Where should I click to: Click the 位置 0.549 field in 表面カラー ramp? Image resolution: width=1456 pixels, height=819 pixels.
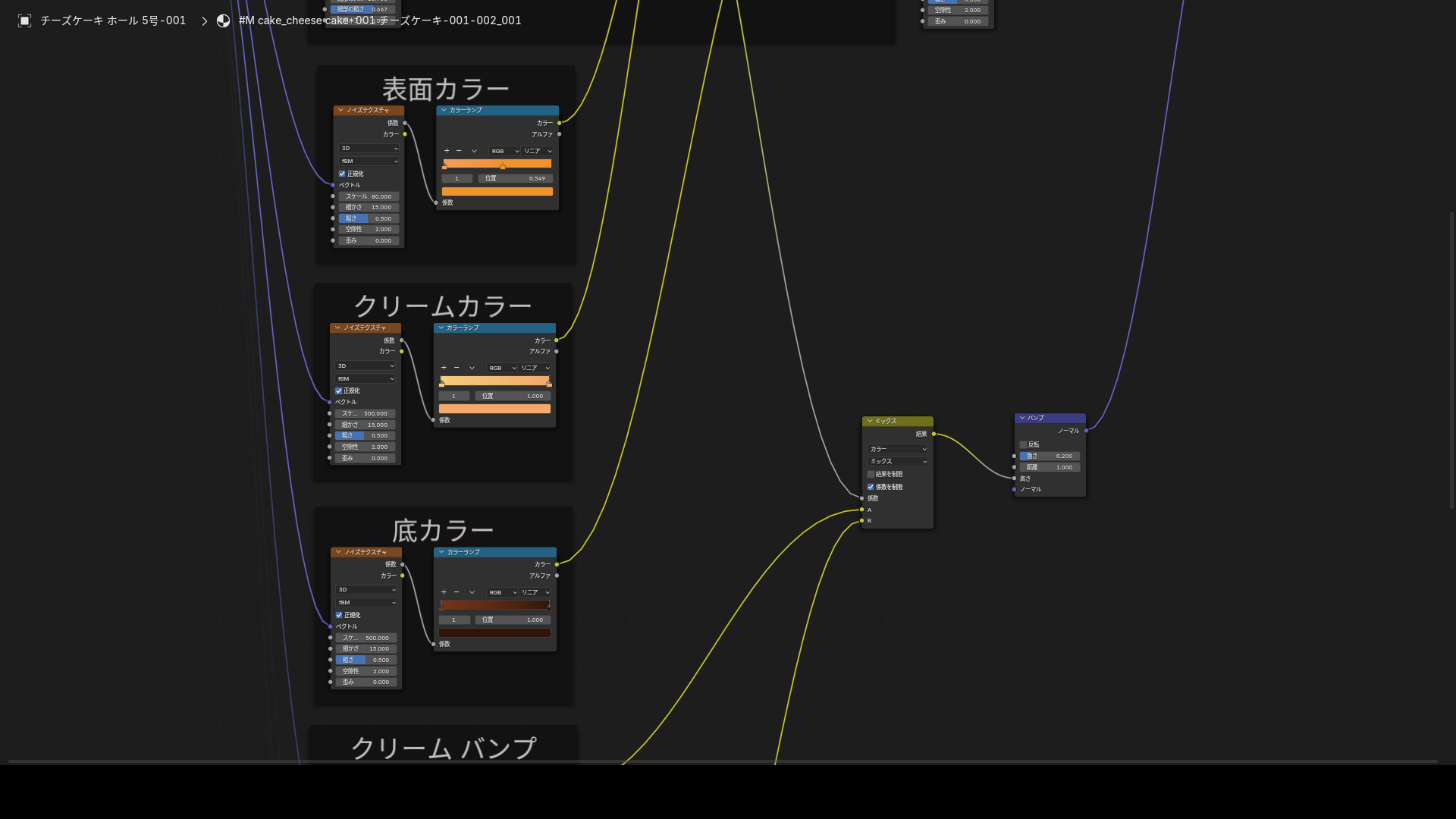click(516, 179)
